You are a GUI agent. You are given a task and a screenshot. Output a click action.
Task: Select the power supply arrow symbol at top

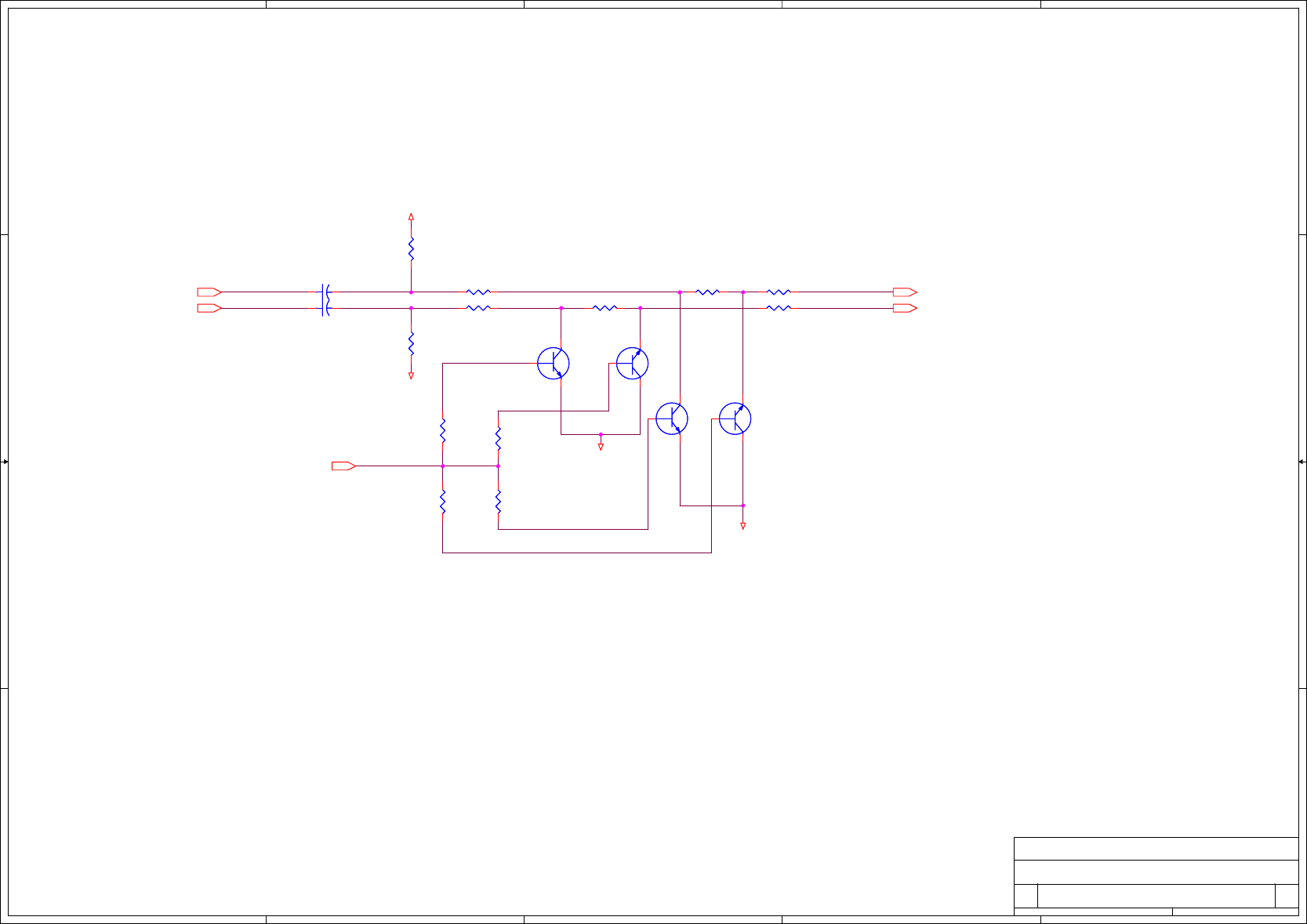tap(411, 216)
